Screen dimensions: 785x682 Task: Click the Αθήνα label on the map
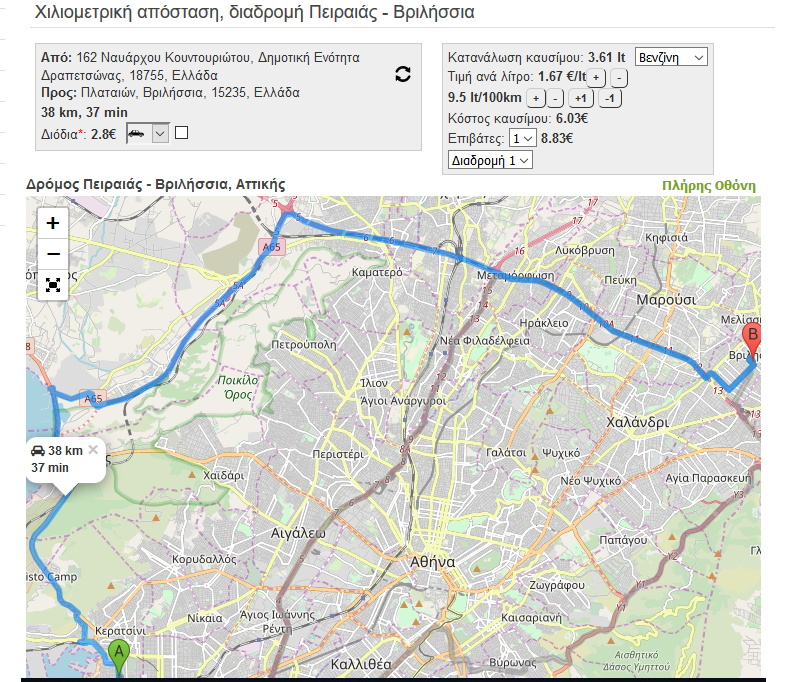coord(433,562)
